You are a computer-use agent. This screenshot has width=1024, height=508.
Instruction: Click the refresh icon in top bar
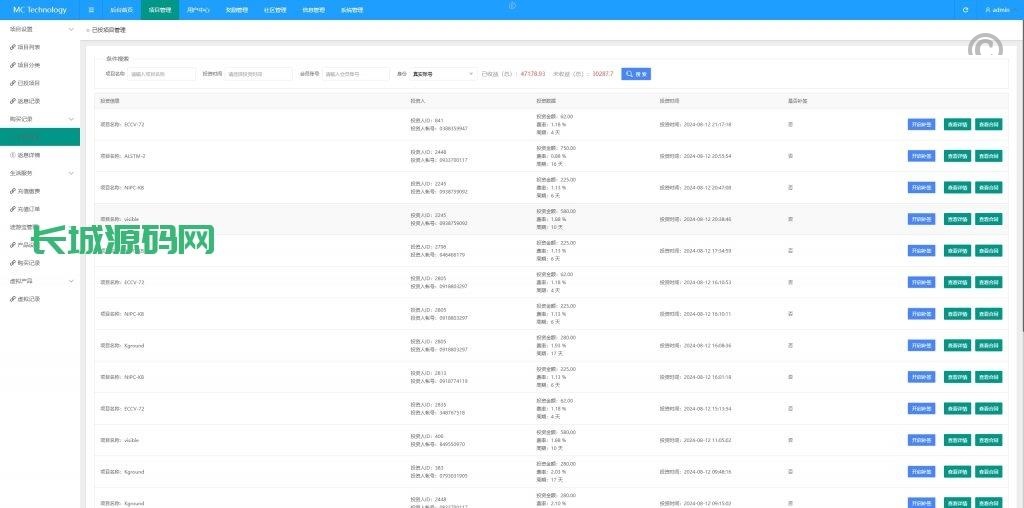tap(965, 10)
